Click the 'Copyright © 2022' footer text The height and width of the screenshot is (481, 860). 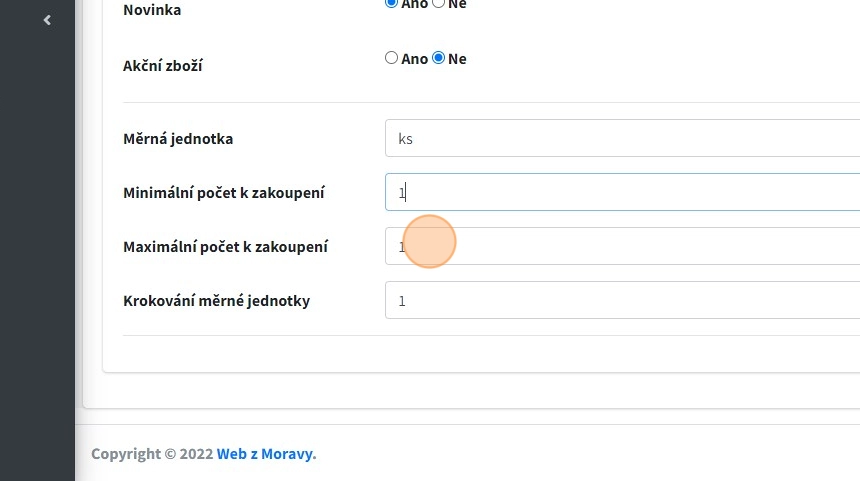(x=152, y=454)
